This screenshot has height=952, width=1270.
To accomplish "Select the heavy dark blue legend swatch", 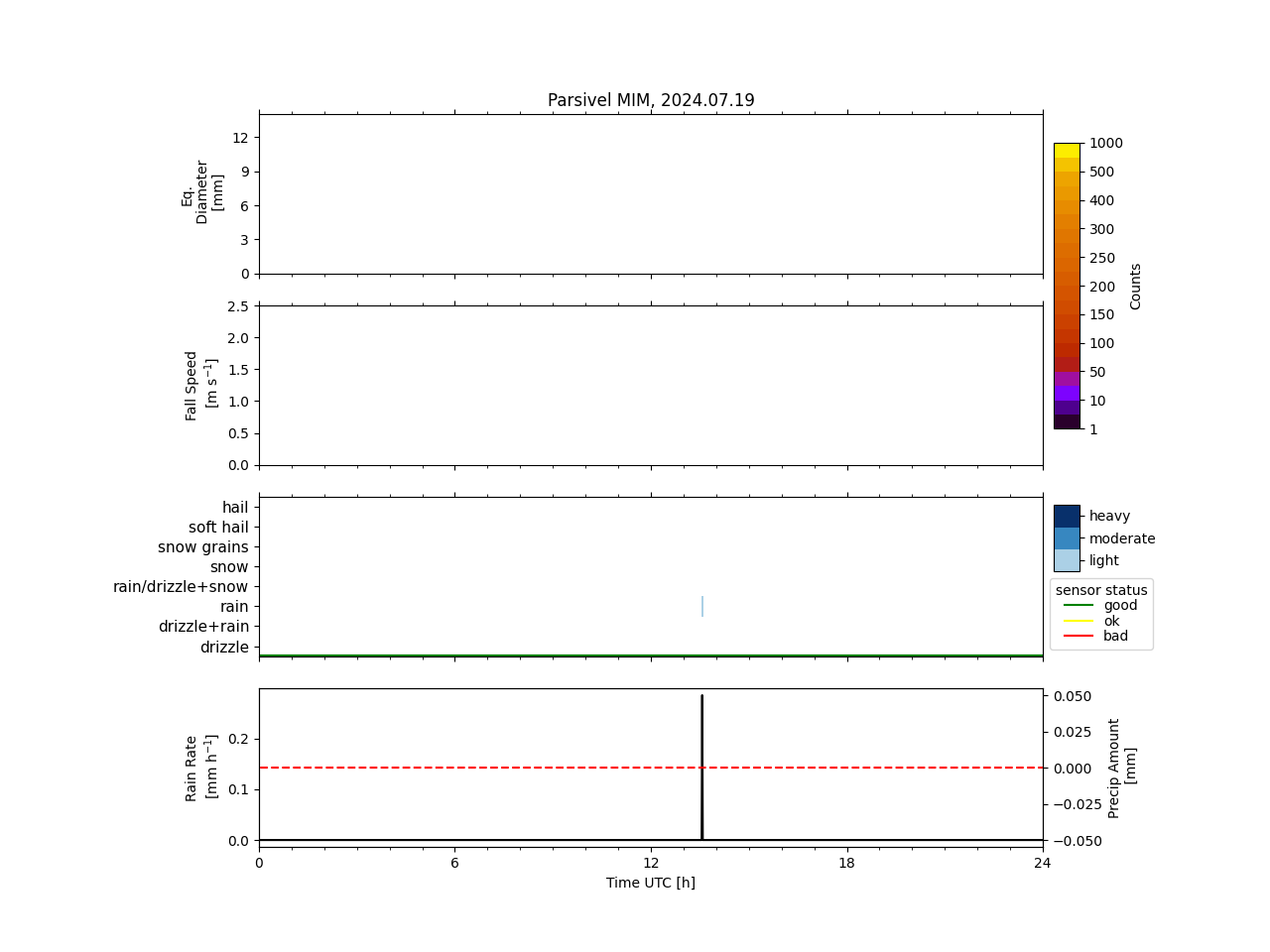I will [1067, 516].
